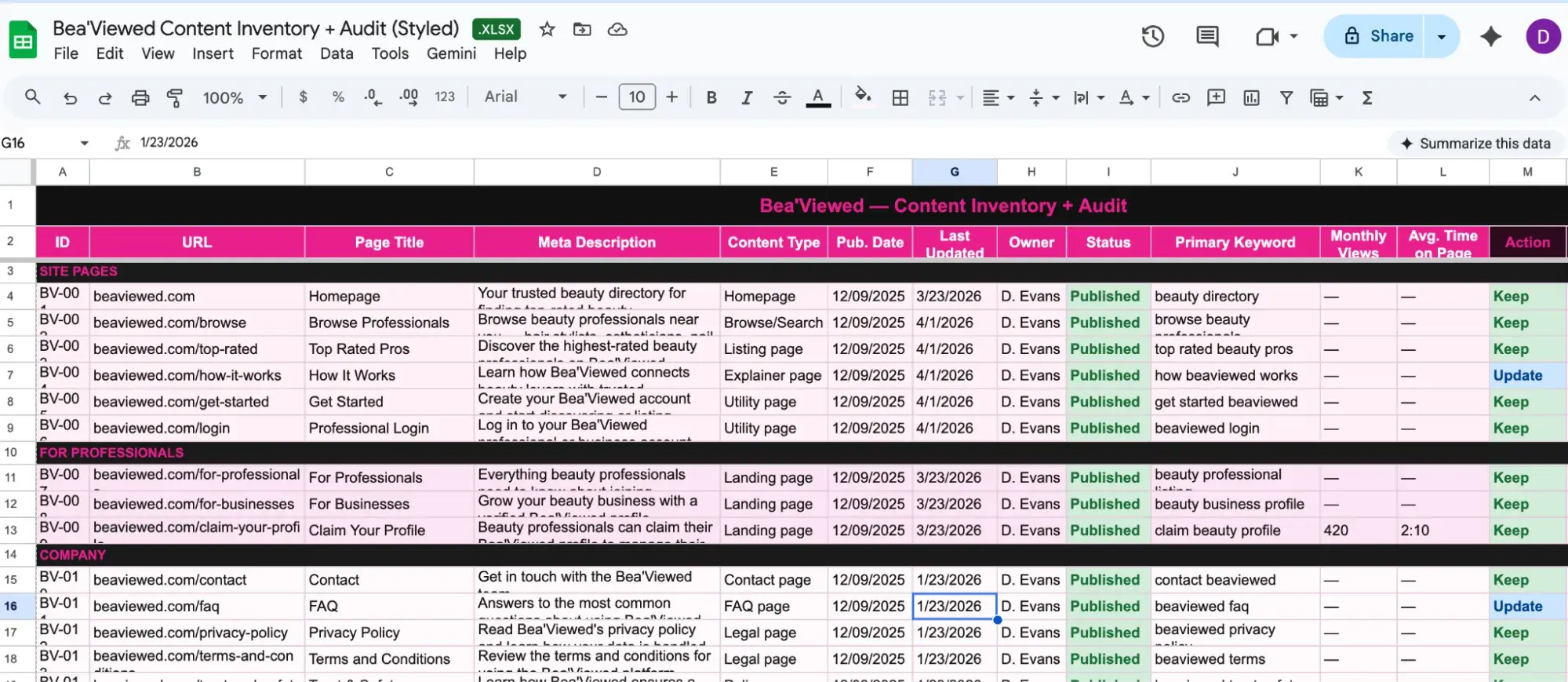Click the XLSX file format badge
The width and height of the screenshot is (1568, 682).
(x=497, y=29)
